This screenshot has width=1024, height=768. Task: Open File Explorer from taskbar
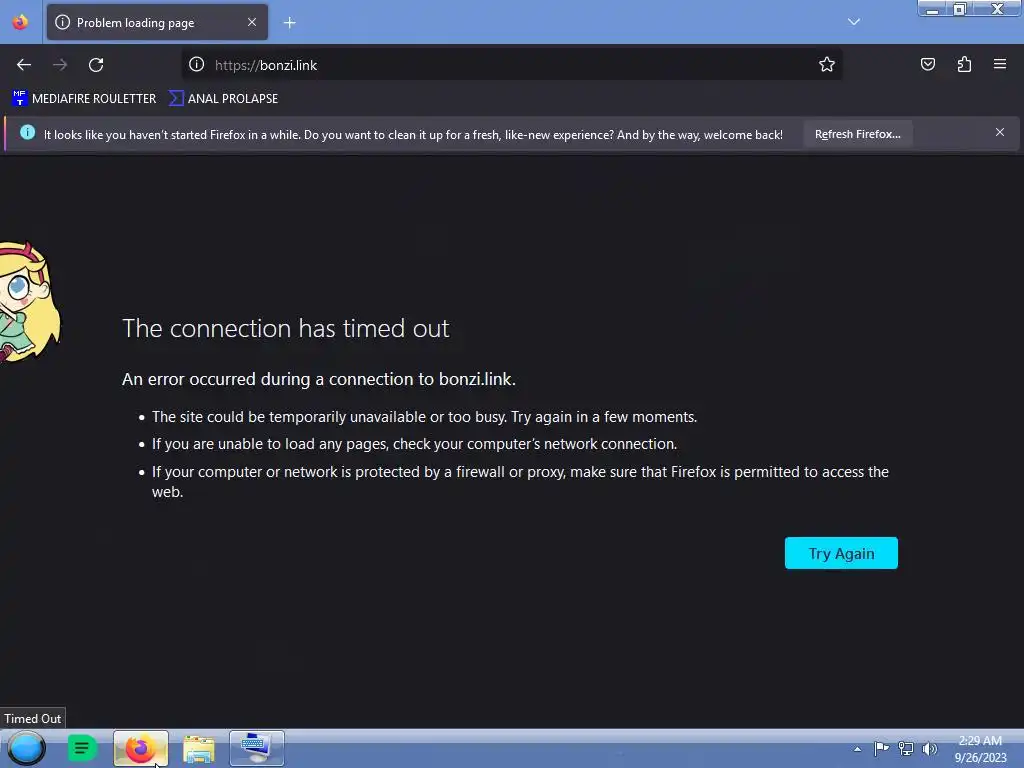tap(199, 748)
